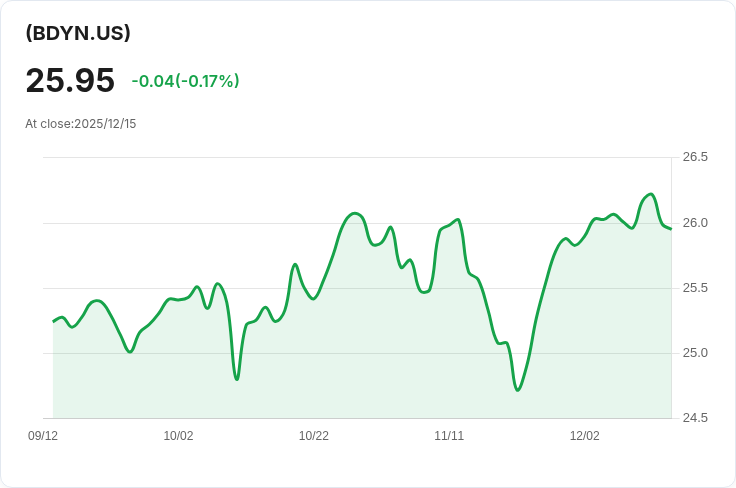Viewport: 736px width, 488px height.
Task: Click the 24.5 y-axis price label
Action: pyautogui.click(x=695, y=418)
